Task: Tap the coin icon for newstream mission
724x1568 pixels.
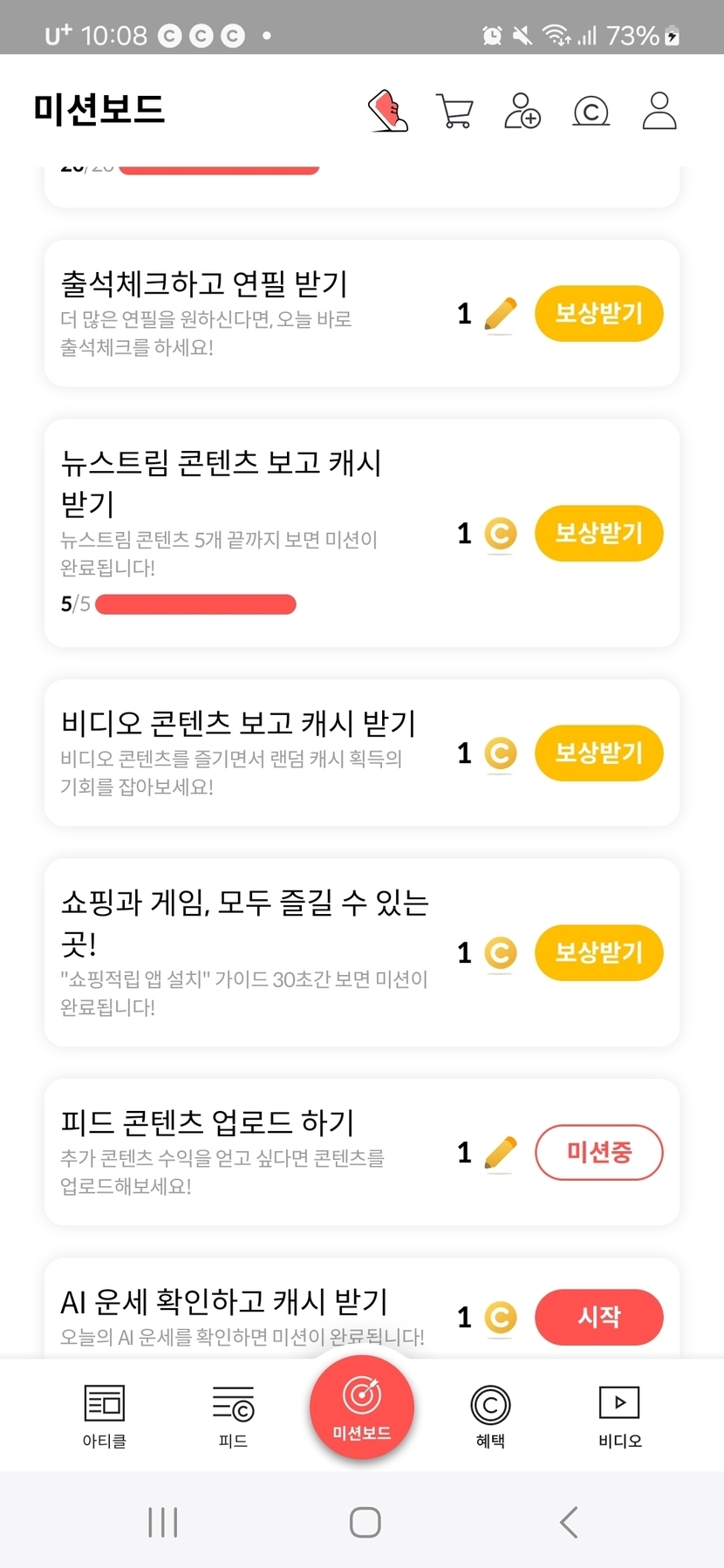Action: (x=500, y=534)
